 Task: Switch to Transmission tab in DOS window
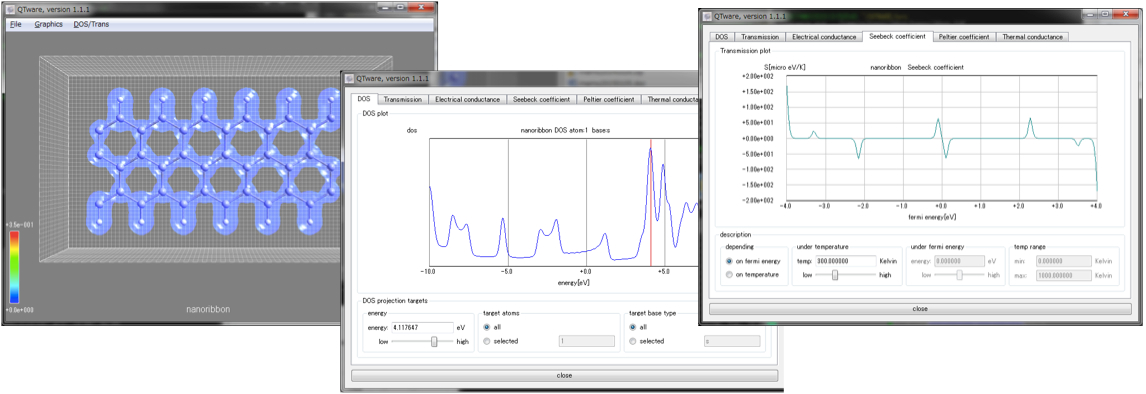(401, 99)
